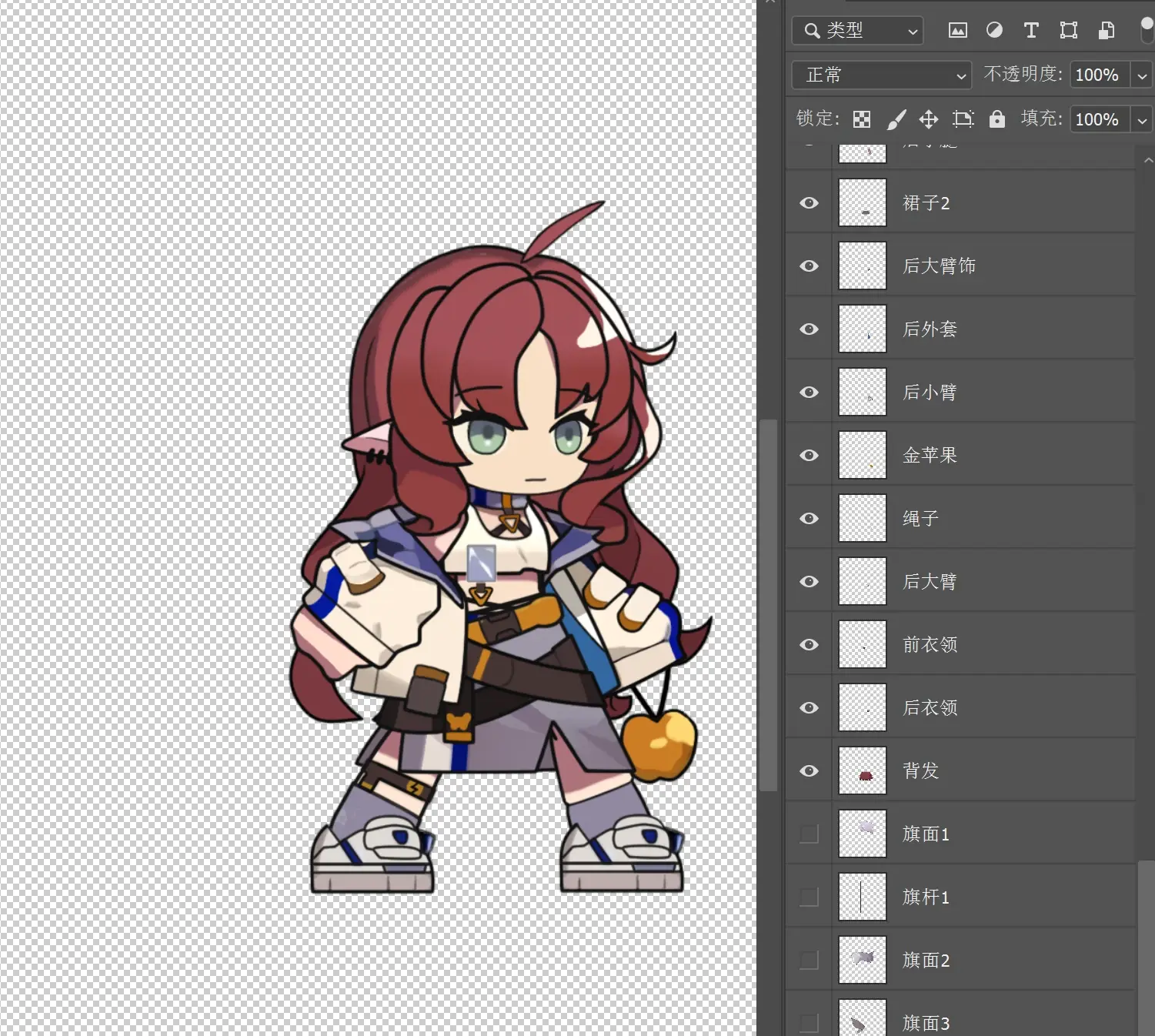Hide the 背发 layer
1155x1036 pixels.
809,771
